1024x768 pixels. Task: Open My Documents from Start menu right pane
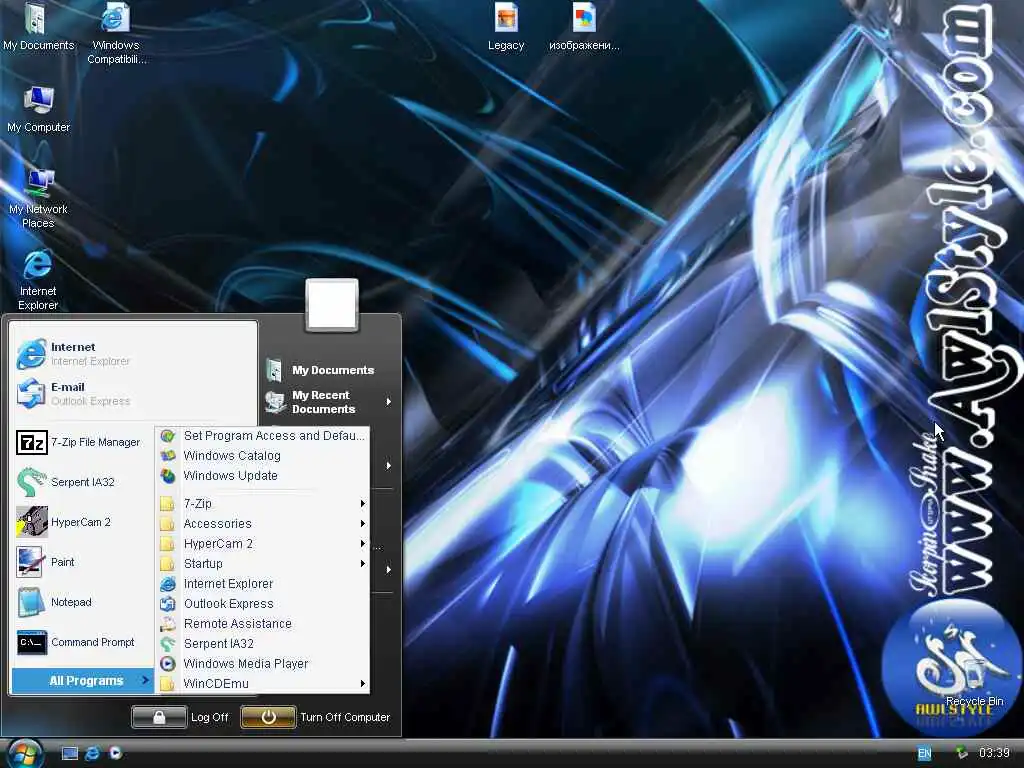[x=320, y=370]
